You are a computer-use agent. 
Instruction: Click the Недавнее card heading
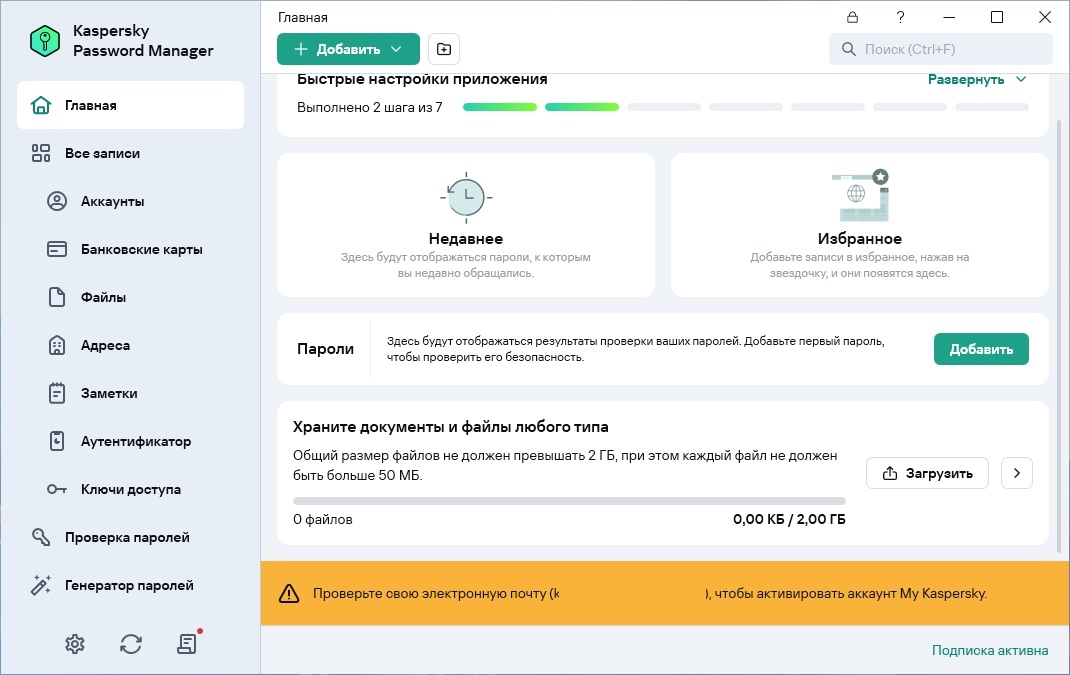pyautogui.click(x=466, y=239)
